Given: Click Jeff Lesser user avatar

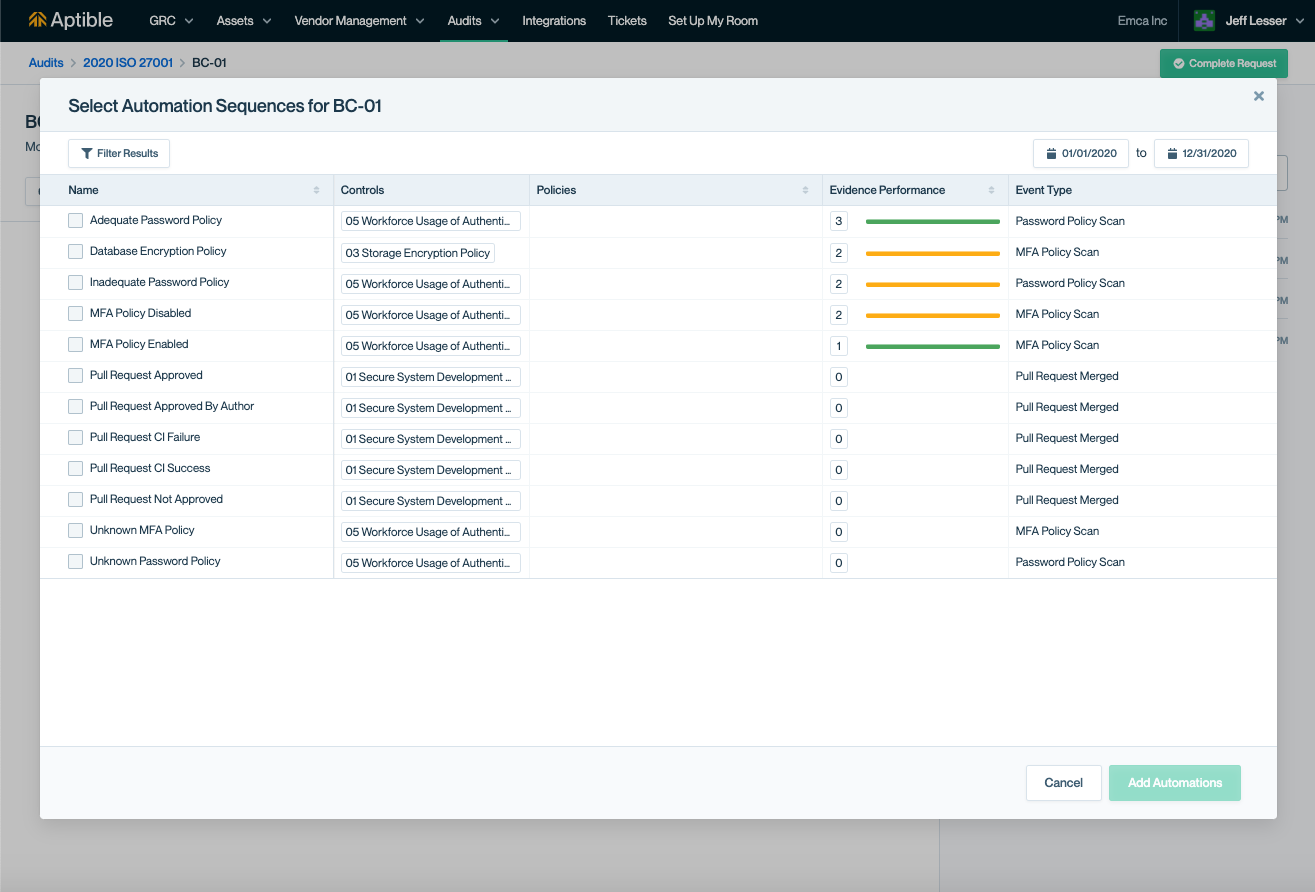Looking at the screenshot, I should [1204, 20].
